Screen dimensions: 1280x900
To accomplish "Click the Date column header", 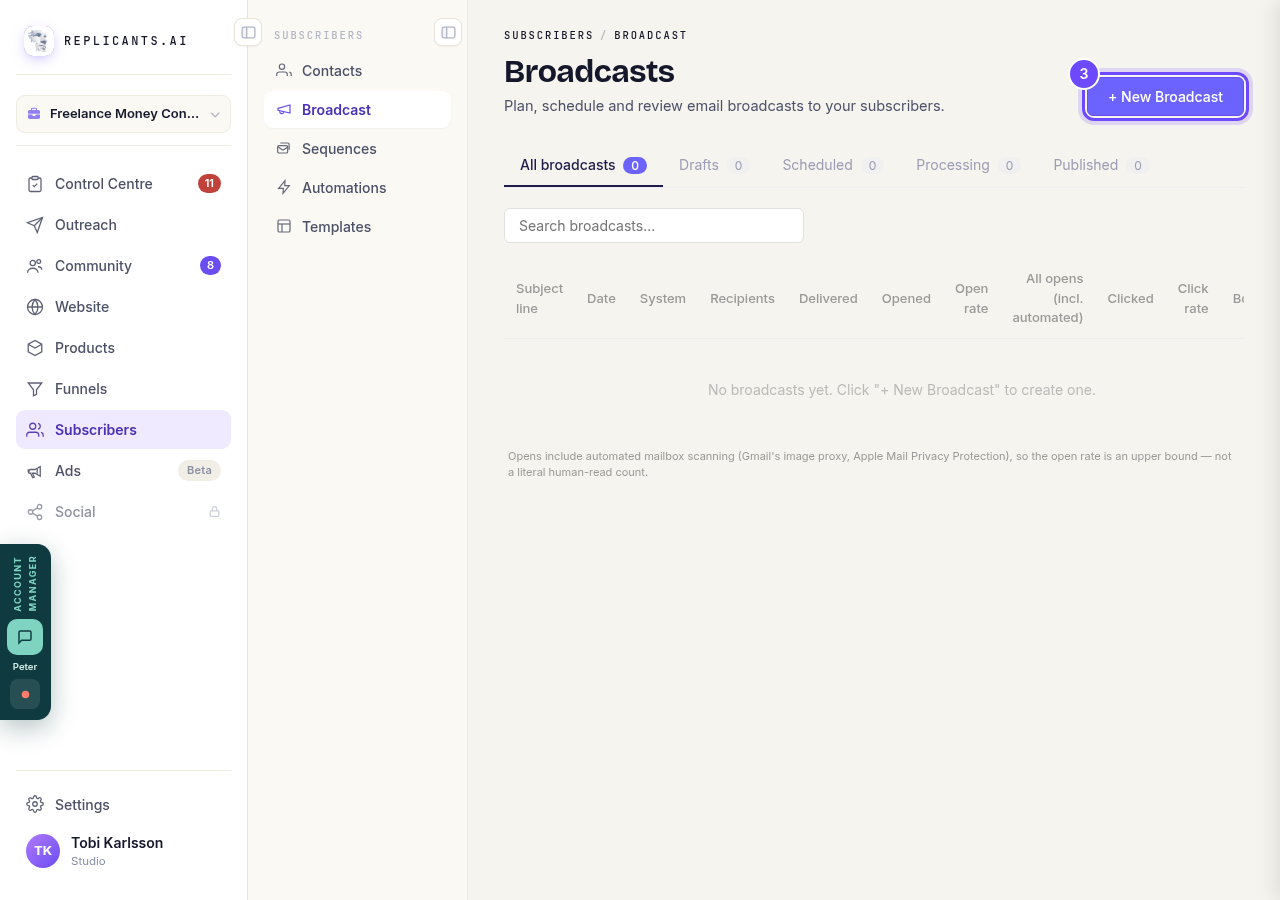I will [601, 299].
